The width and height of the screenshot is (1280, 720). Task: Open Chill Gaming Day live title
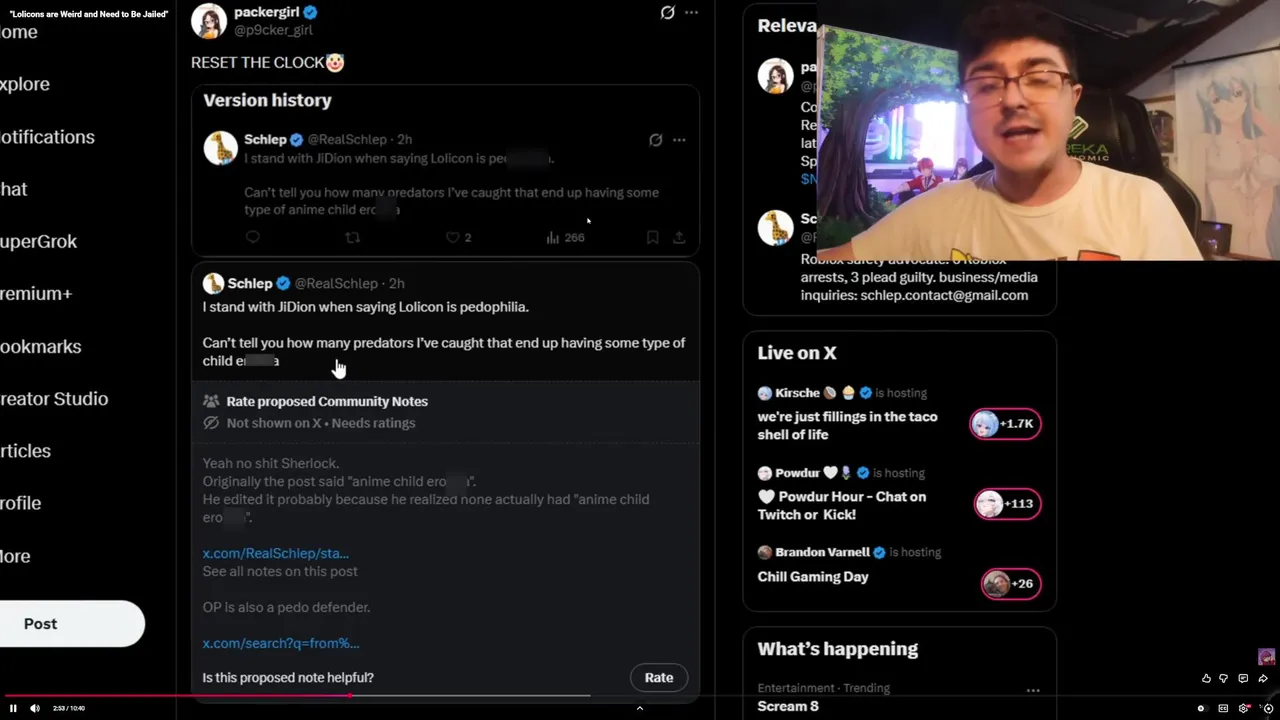point(813,577)
